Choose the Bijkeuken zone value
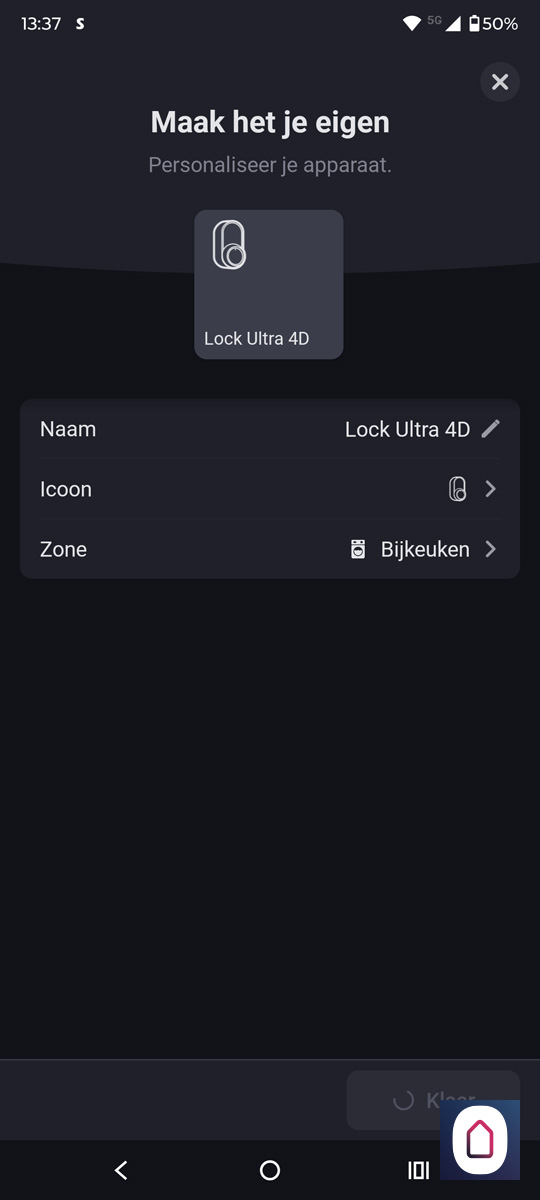 coord(425,549)
